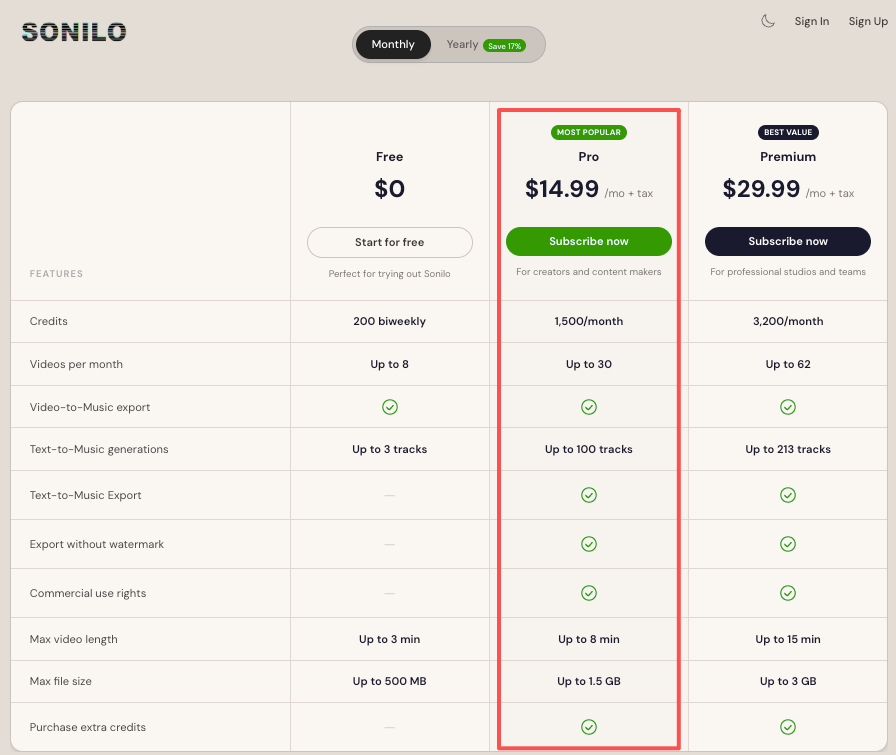Click the SONILO logo

click(x=73, y=31)
